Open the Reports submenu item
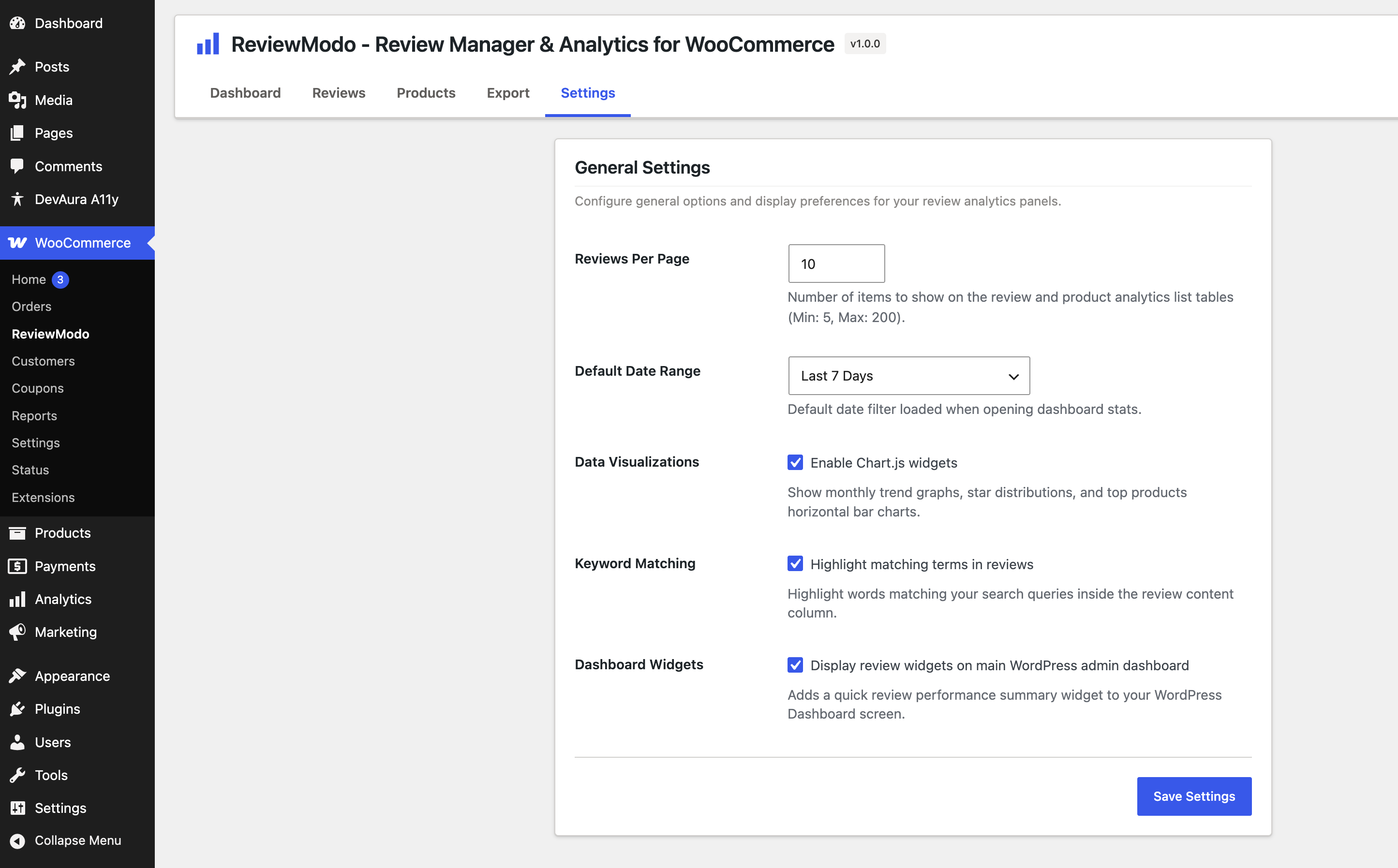Viewport: 1398px width, 868px height. 34,416
